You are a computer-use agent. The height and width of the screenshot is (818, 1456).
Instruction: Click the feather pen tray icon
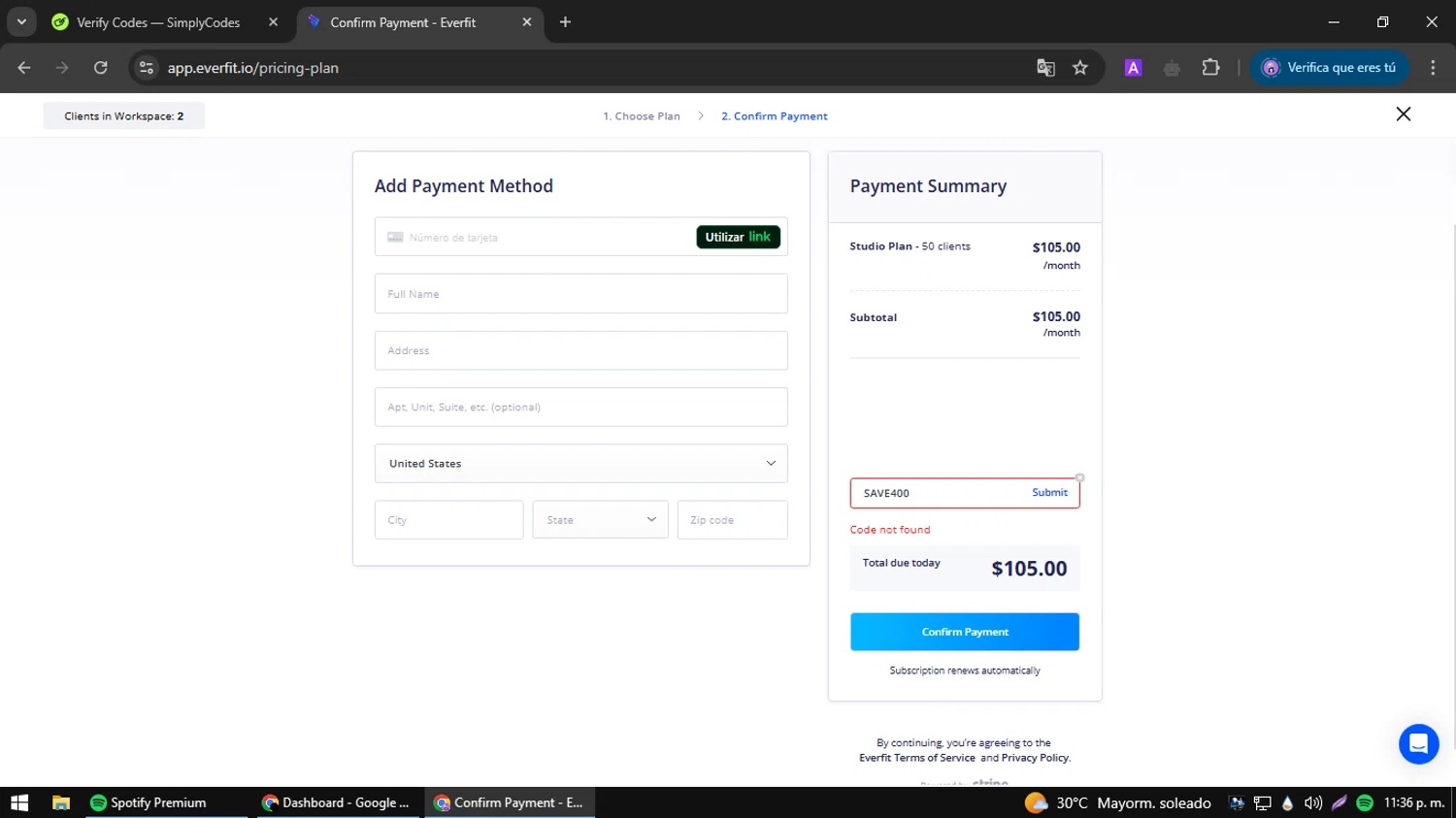1339,802
